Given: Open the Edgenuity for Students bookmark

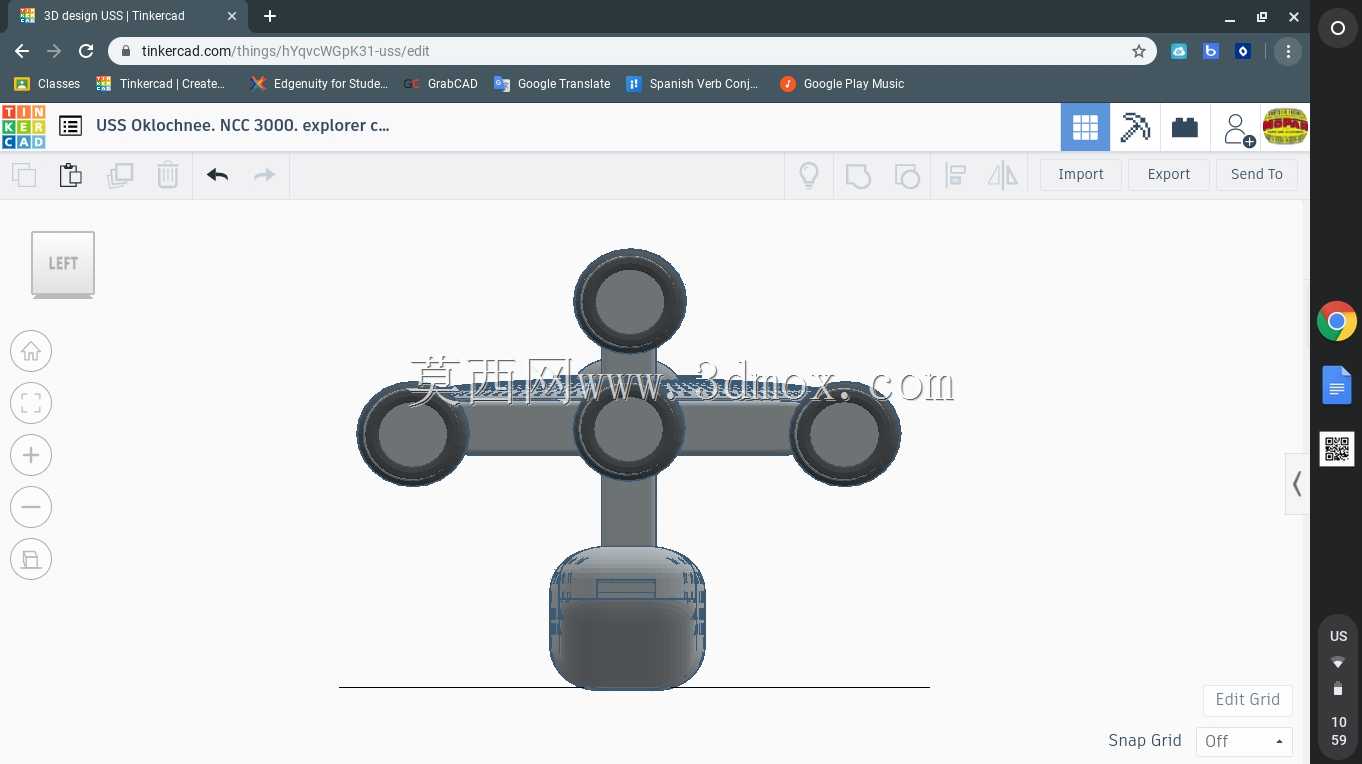Looking at the screenshot, I should tap(320, 84).
